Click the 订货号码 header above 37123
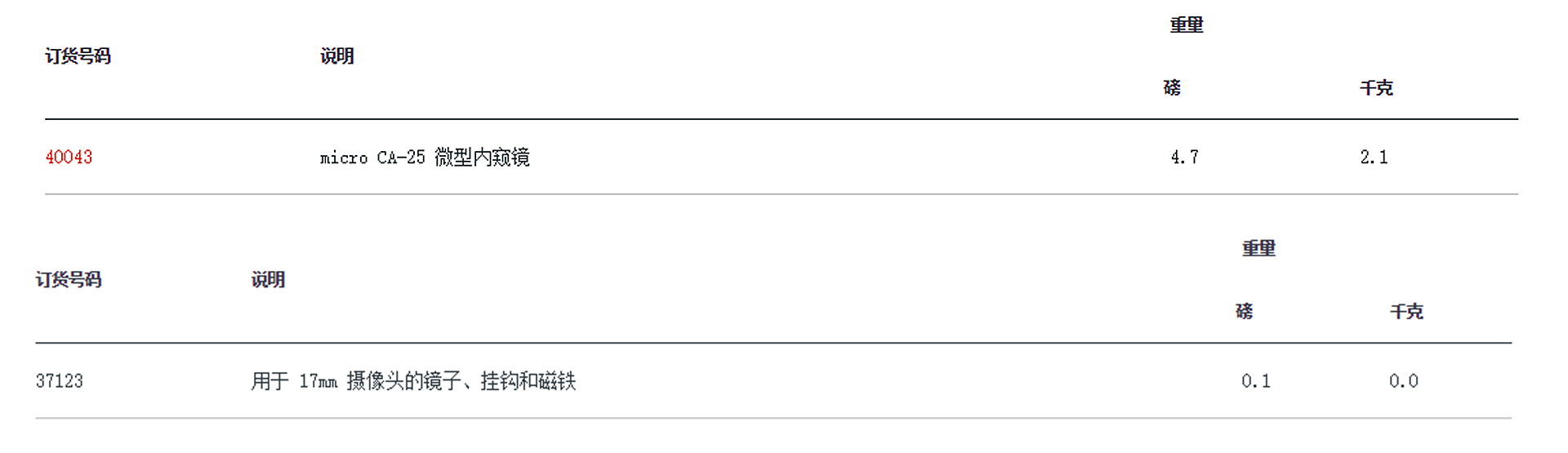This screenshot has height=453, width=1568. click(x=69, y=280)
